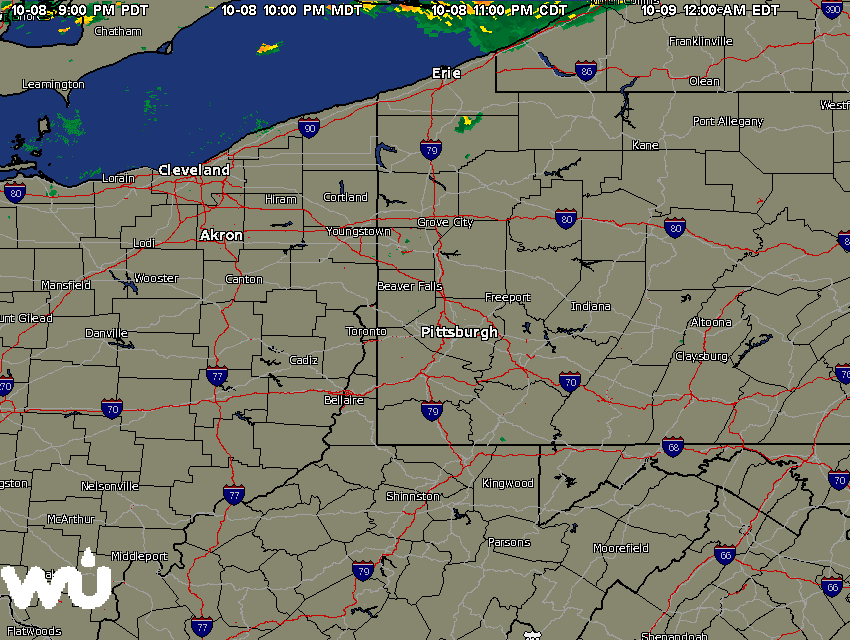Select the Pittsburgh city label

tap(459, 332)
